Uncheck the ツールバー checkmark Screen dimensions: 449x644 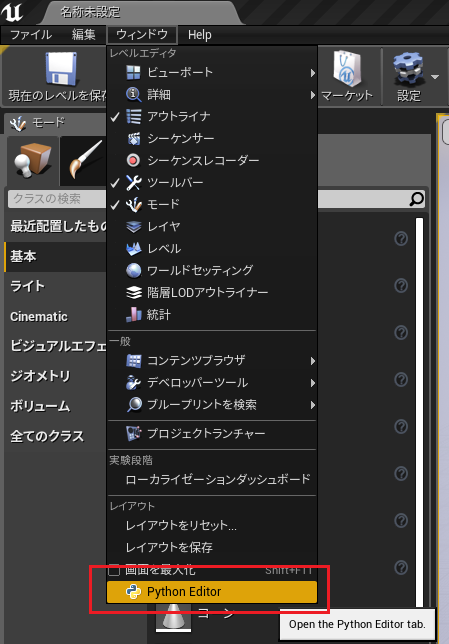pos(115,183)
